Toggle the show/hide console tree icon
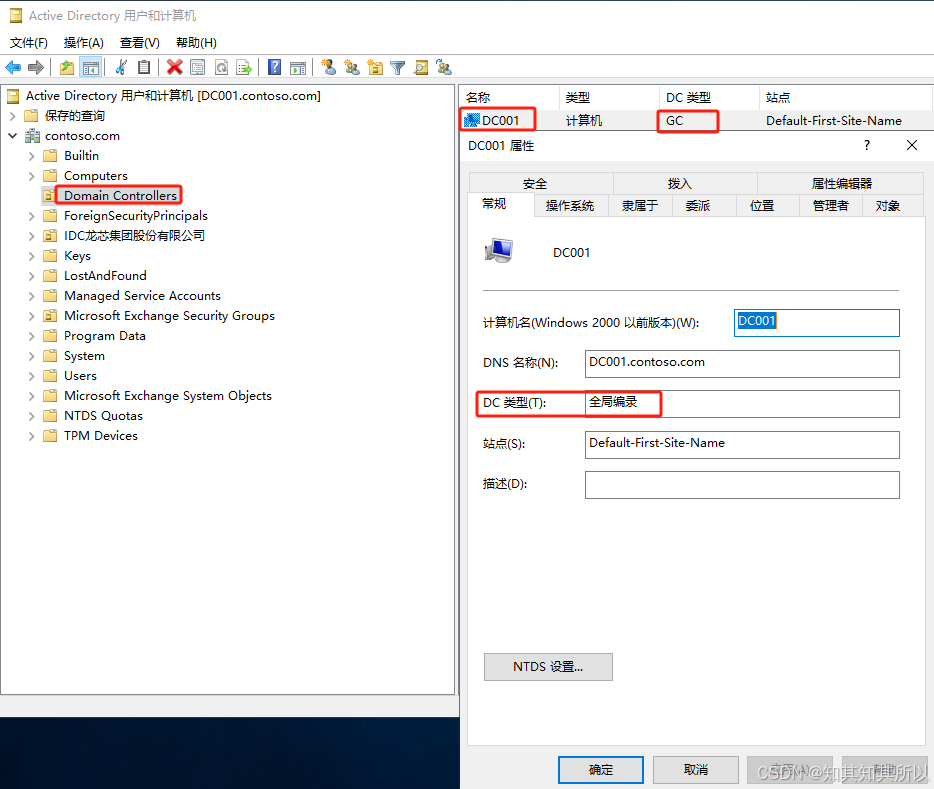 (x=91, y=67)
